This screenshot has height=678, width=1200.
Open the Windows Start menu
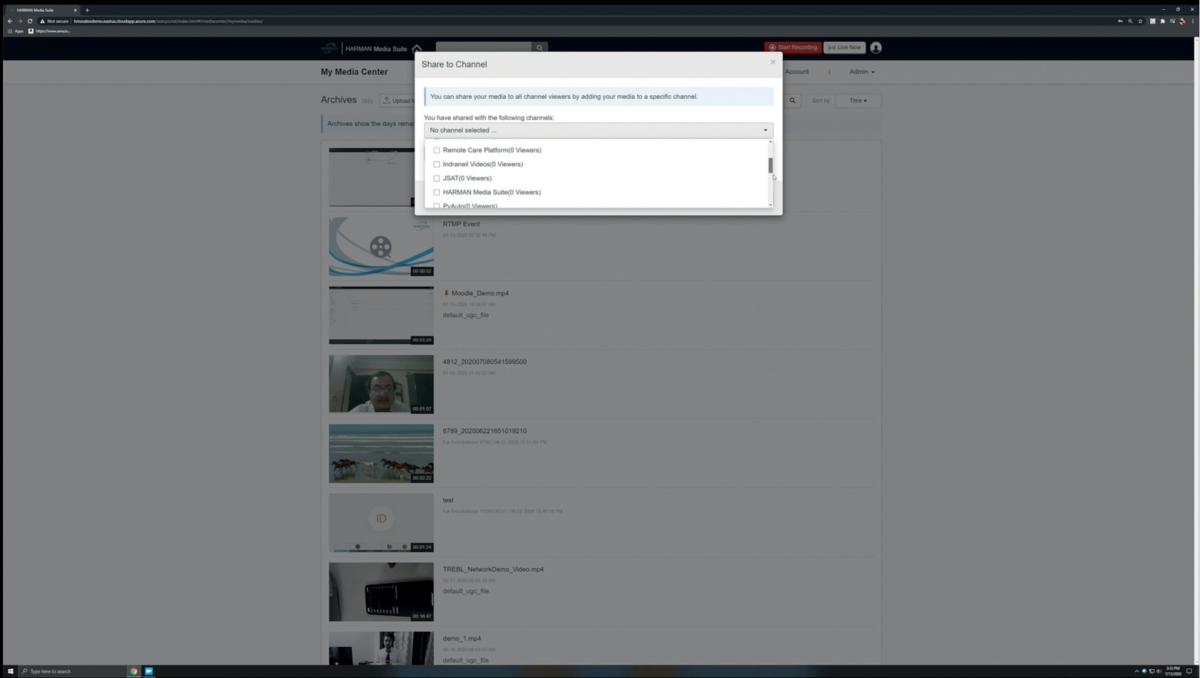click(x=10, y=671)
